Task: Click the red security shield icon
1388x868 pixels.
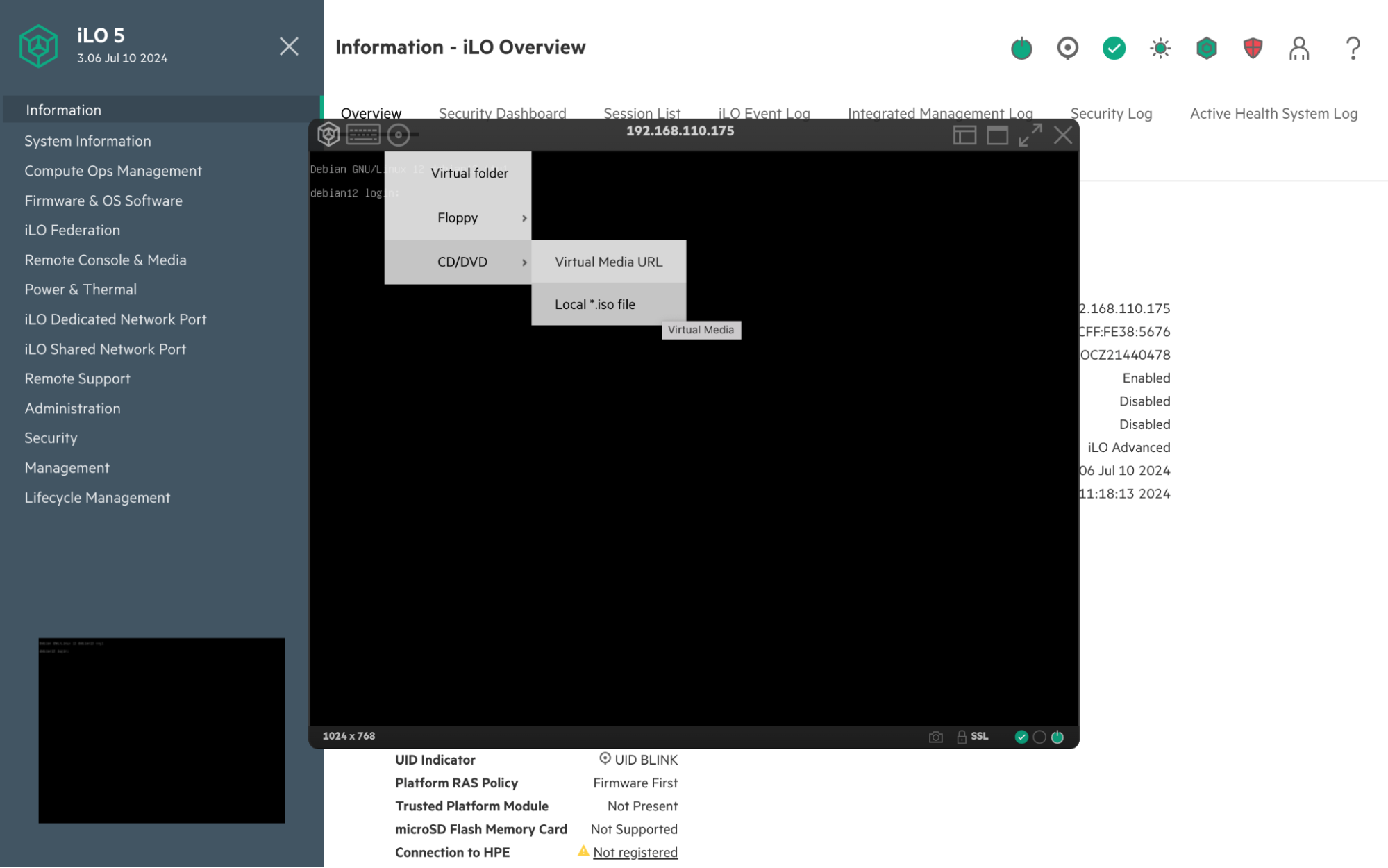Action: [1253, 48]
